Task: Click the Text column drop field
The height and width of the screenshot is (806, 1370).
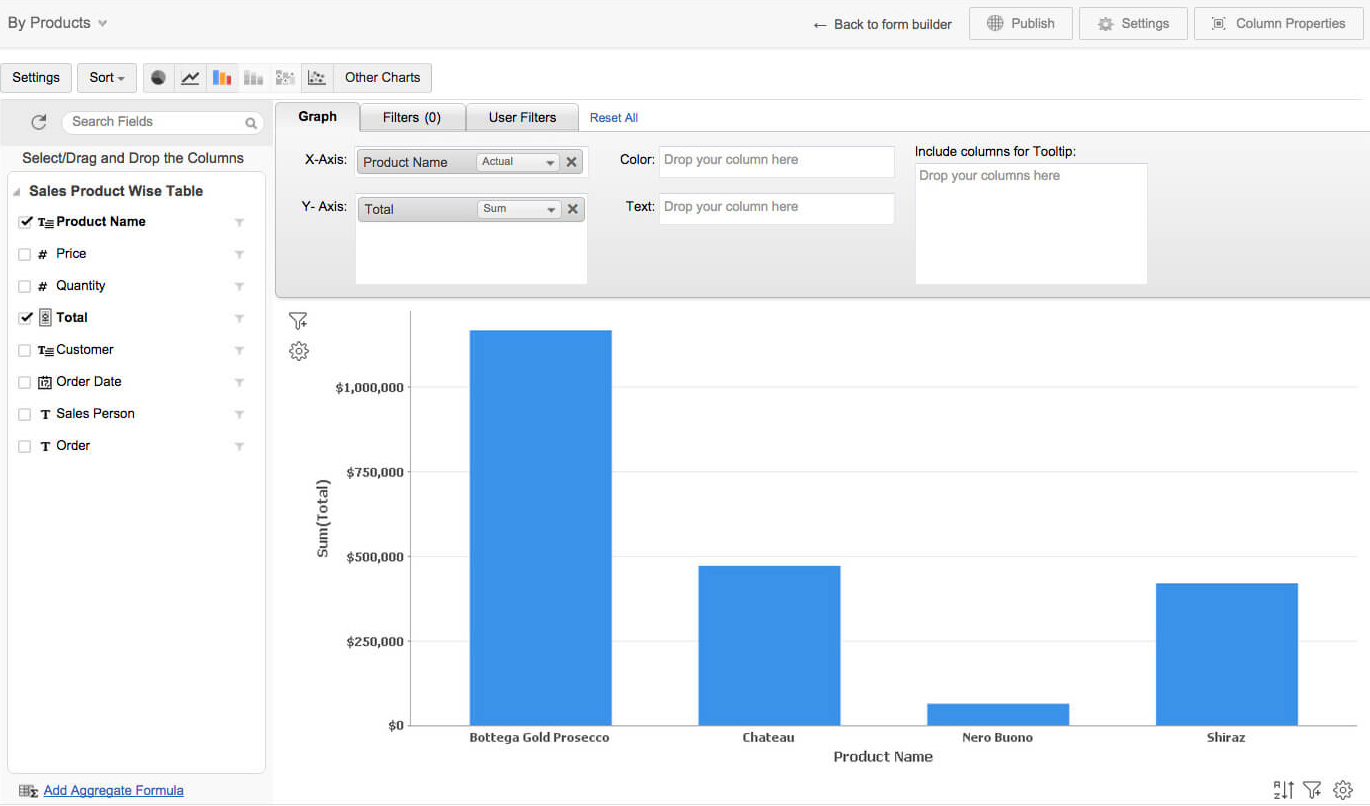Action: coord(776,208)
